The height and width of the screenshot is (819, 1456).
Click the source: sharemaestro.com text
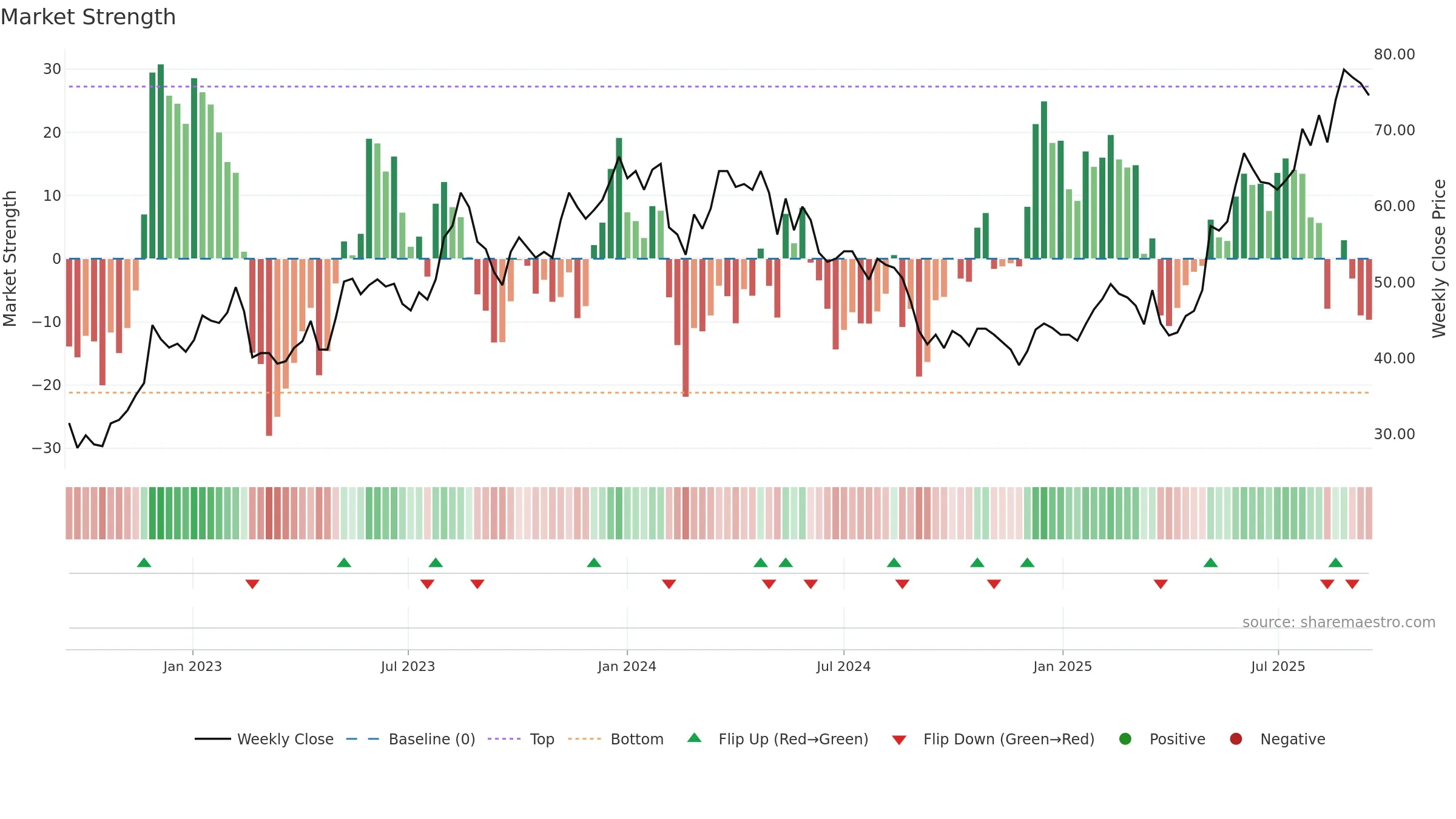[1339, 622]
